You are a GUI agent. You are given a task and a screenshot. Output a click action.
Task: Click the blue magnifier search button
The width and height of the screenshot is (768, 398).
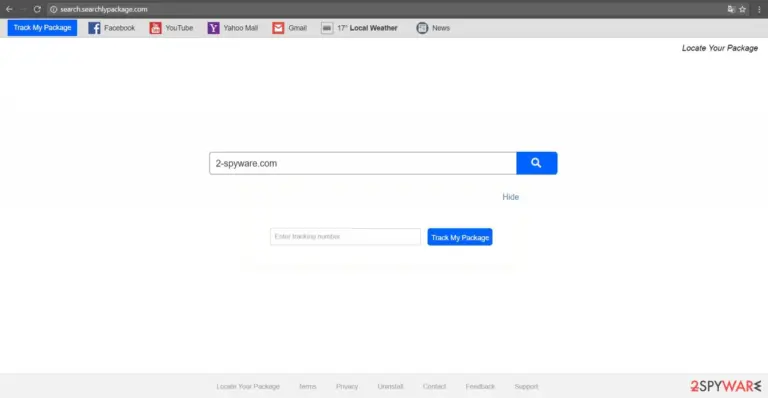point(536,163)
